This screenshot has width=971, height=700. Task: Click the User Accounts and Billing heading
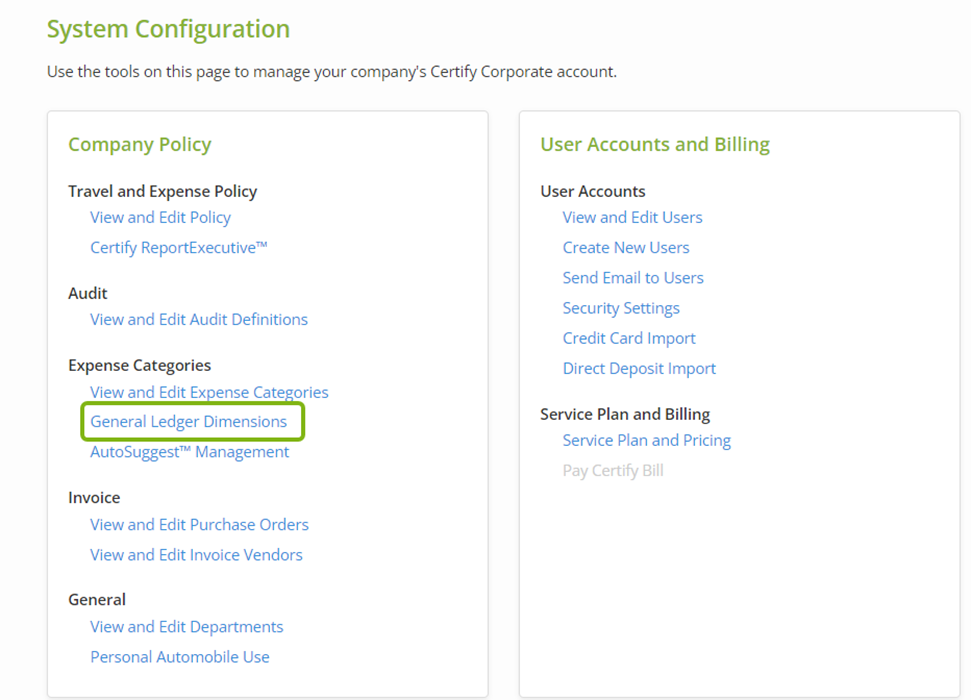coord(655,144)
